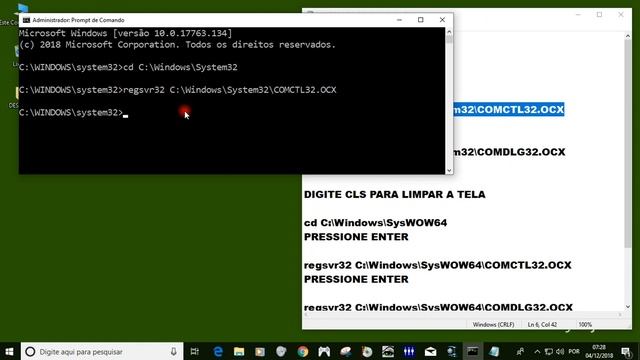
Task: Click the shield icon in the taskbar
Action: click(281, 351)
